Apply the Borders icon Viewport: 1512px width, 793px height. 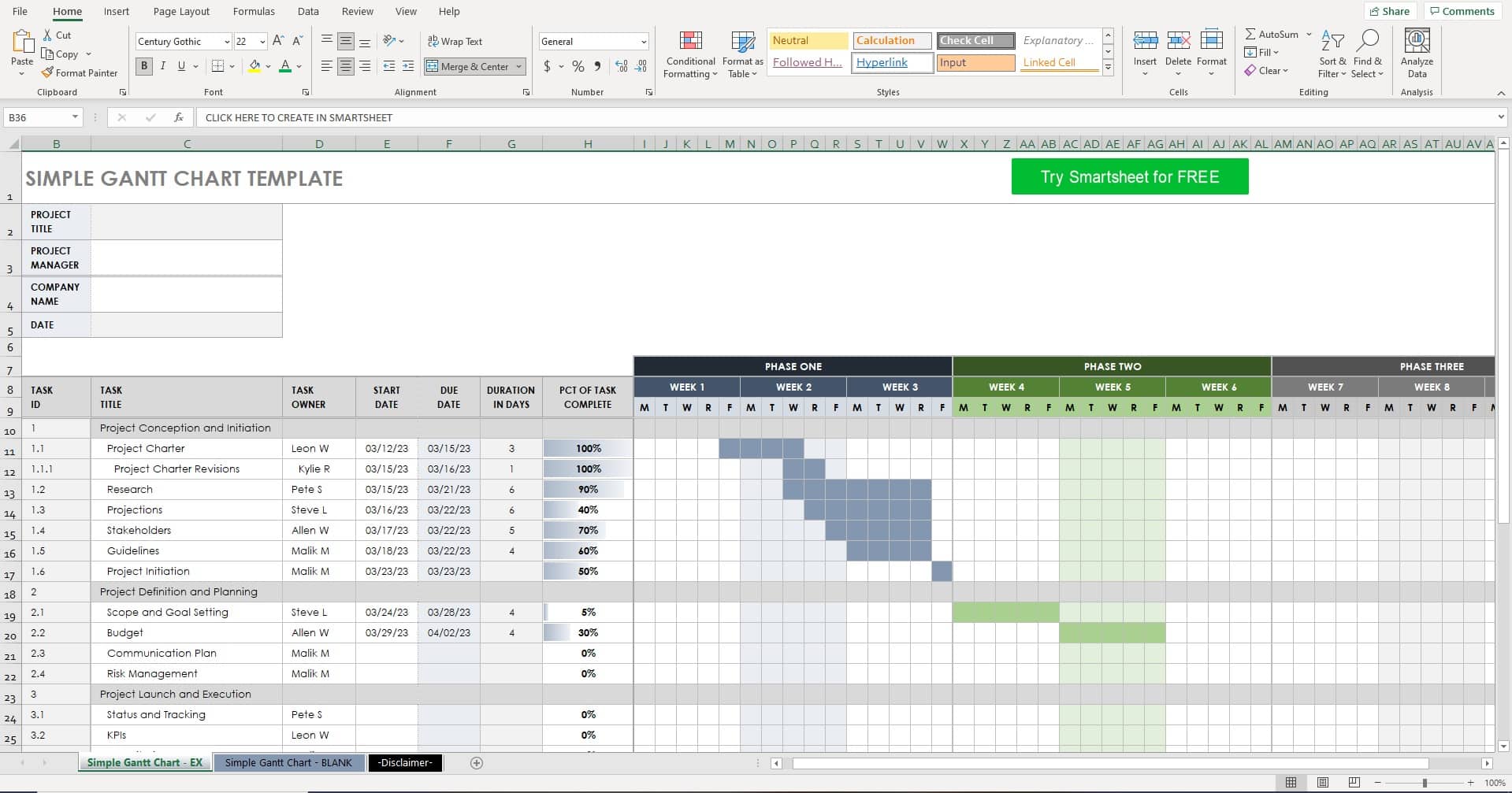click(218, 66)
